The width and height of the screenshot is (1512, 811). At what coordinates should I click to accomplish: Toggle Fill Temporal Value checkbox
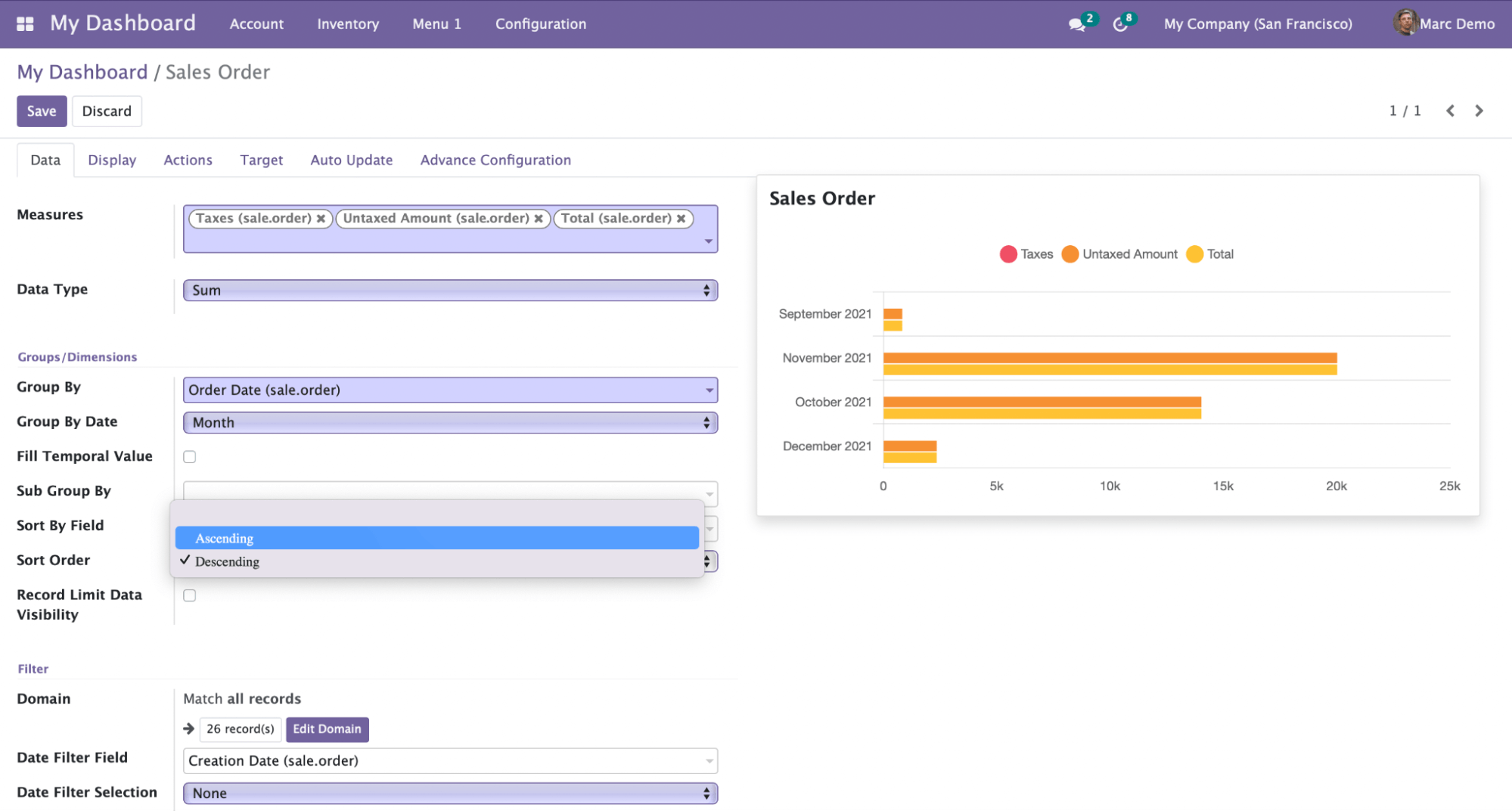coord(190,457)
